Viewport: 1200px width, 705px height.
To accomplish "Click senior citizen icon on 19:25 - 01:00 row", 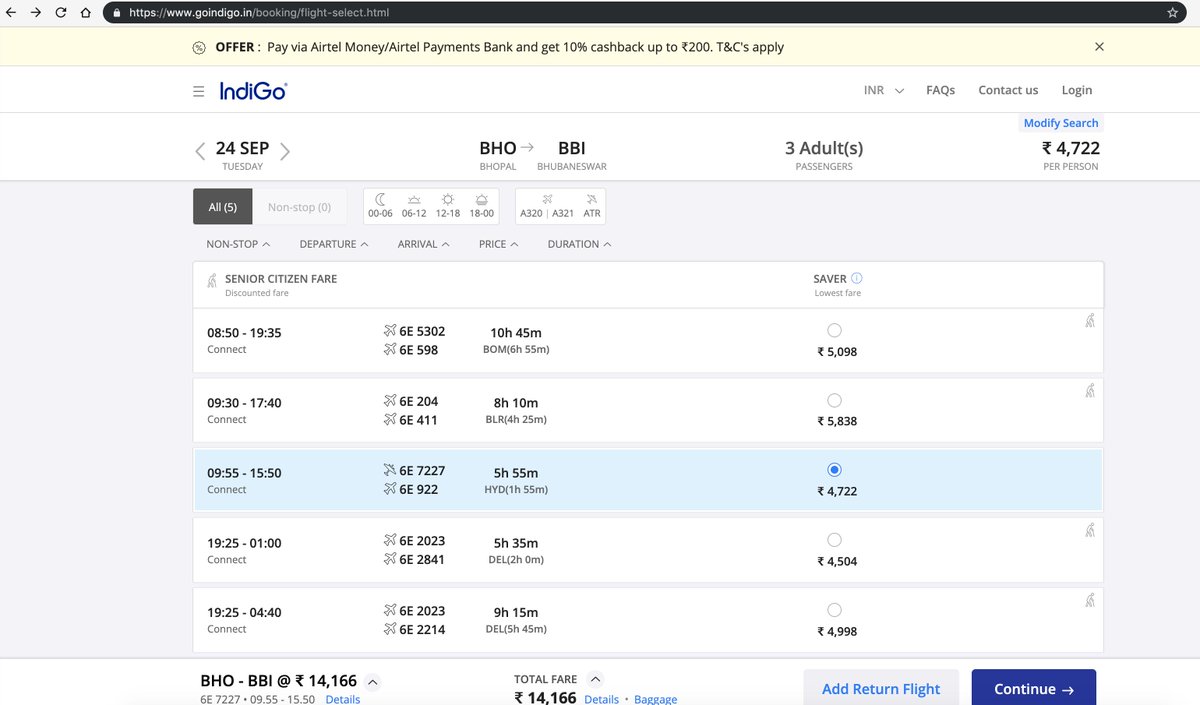I will point(1090,531).
